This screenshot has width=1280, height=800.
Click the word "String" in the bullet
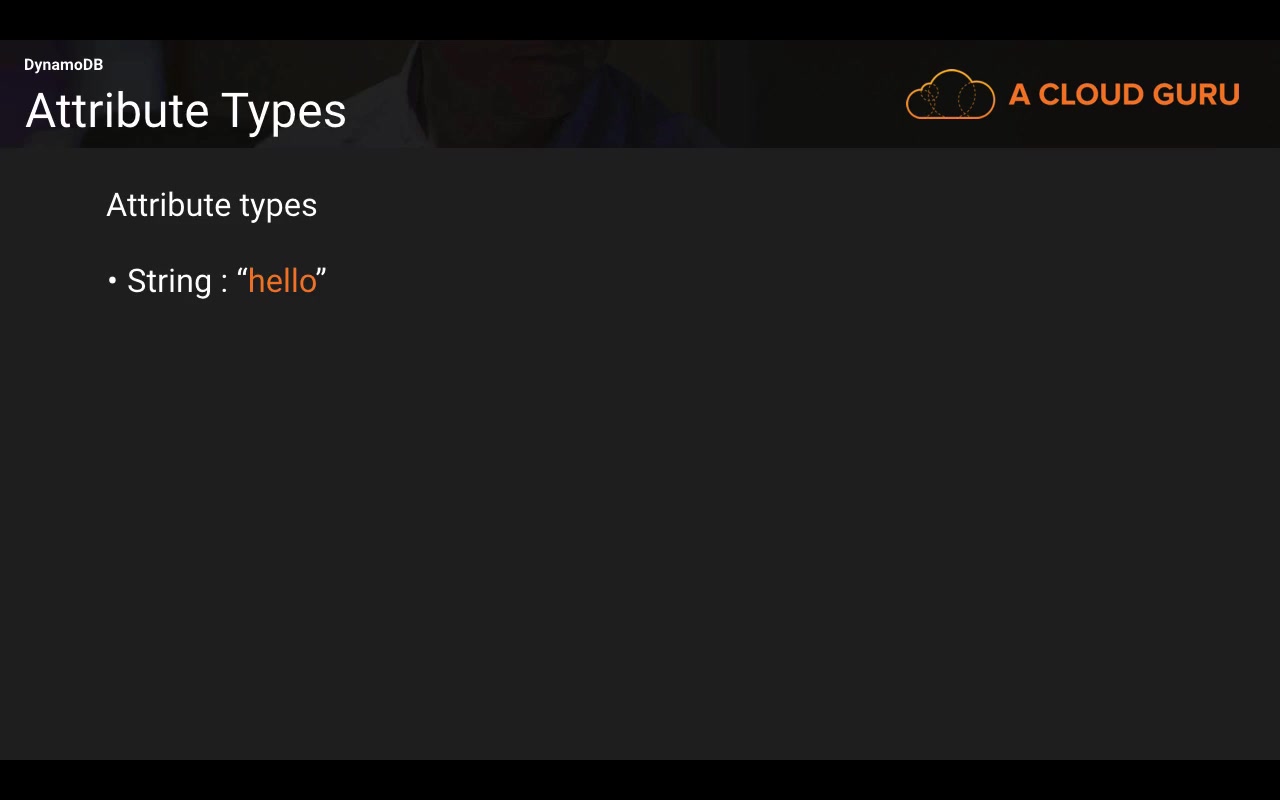tap(169, 282)
